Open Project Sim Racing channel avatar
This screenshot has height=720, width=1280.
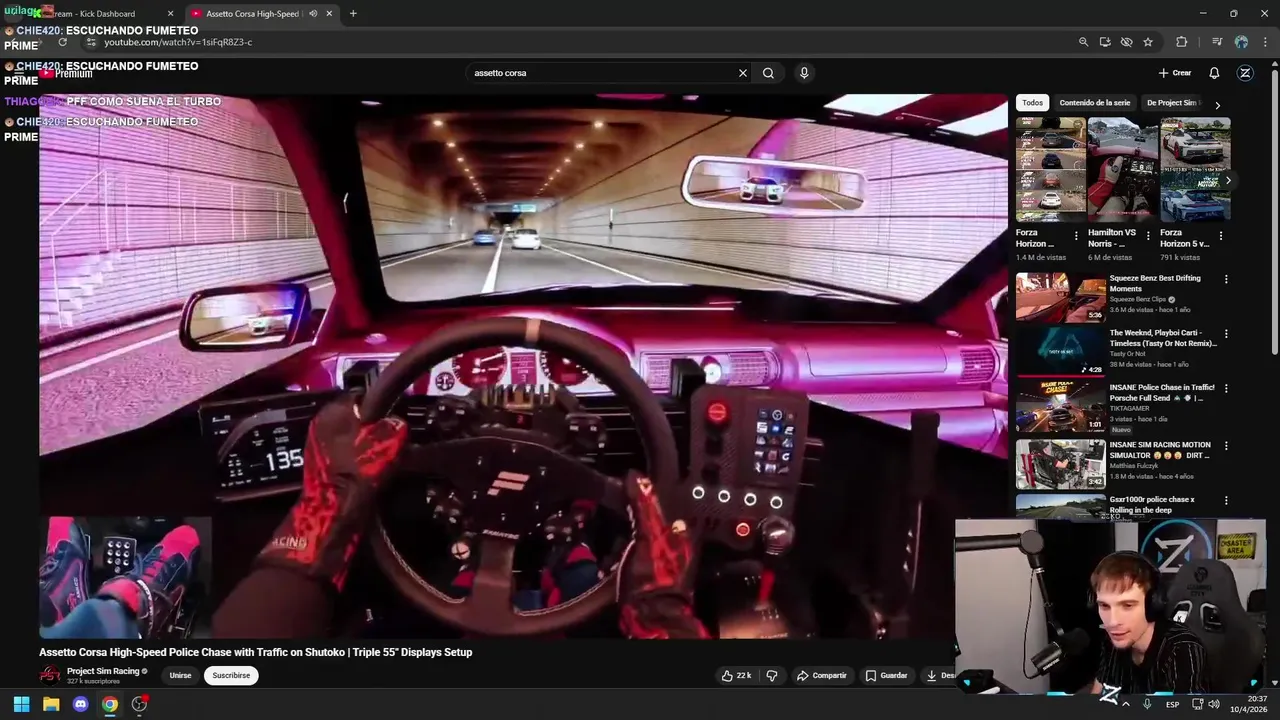pyautogui.click(x=50, y=675)
